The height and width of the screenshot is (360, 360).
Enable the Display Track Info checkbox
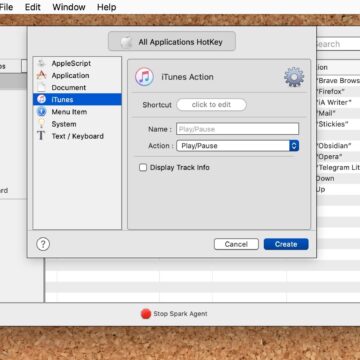point(143,167)
